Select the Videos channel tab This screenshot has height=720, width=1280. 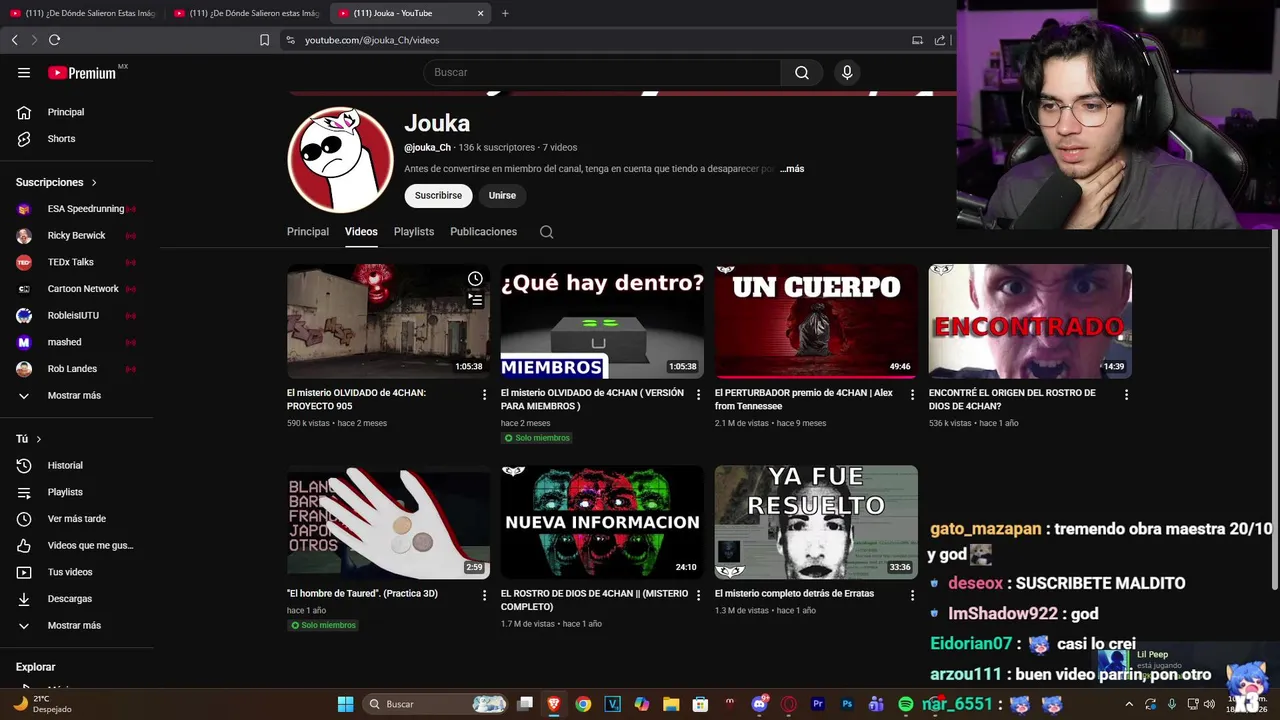(x=361, y=232)
